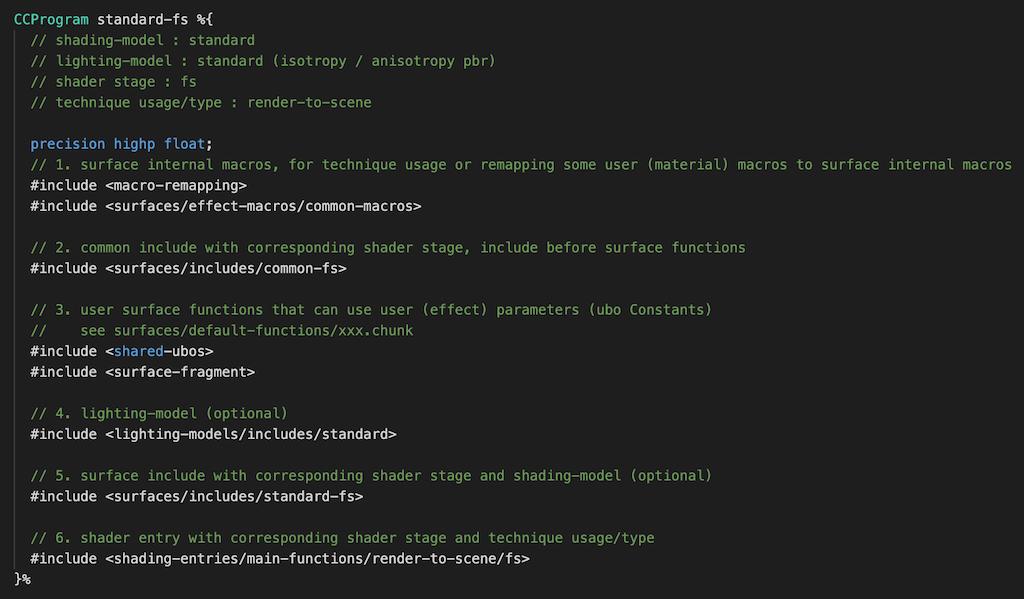Click the 'see surfaces/default-functions/xxx.chunk' comment
This screenshot has height=599, width=1024.
(221, 331)
